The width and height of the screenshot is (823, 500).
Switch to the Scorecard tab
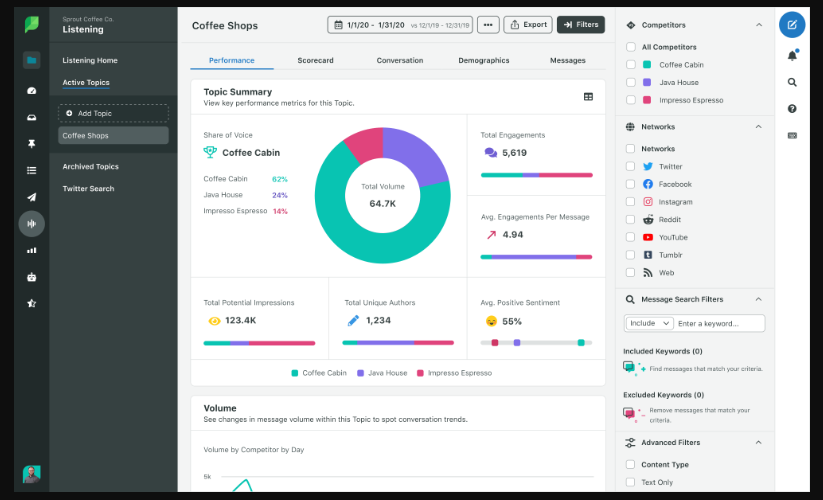pos(315,60)
